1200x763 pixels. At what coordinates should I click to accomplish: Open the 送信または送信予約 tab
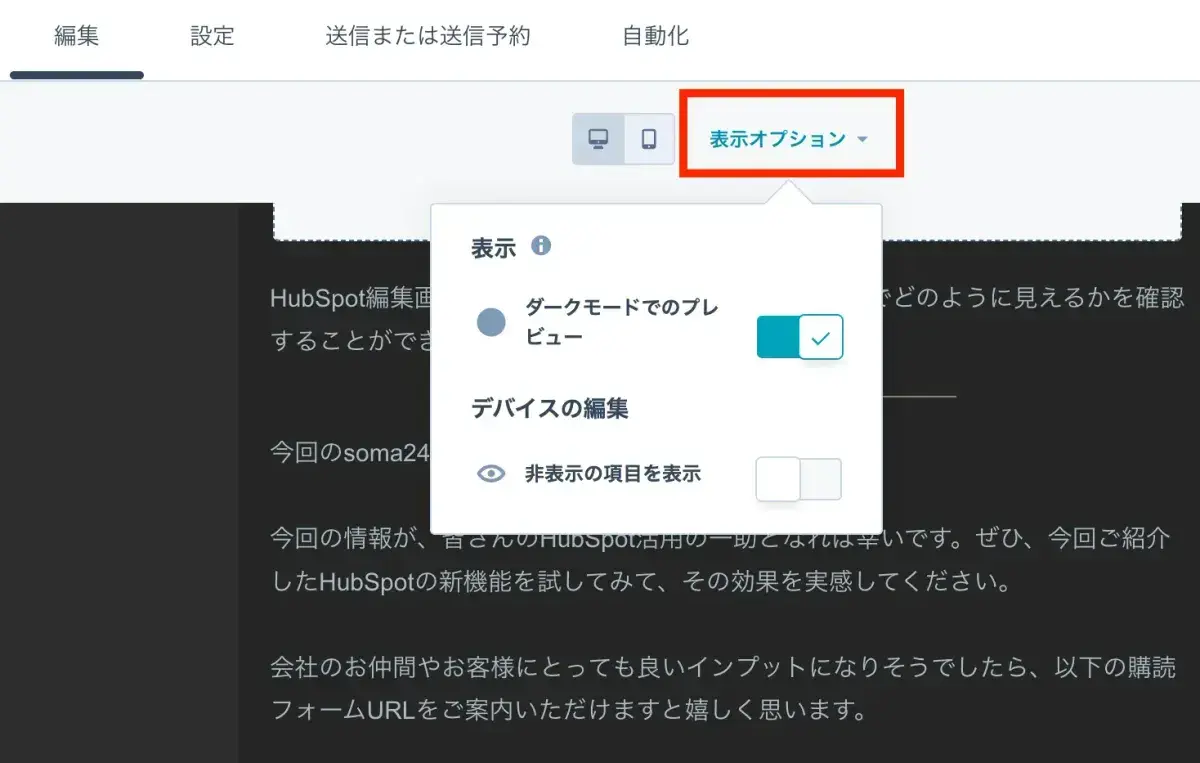427,37
